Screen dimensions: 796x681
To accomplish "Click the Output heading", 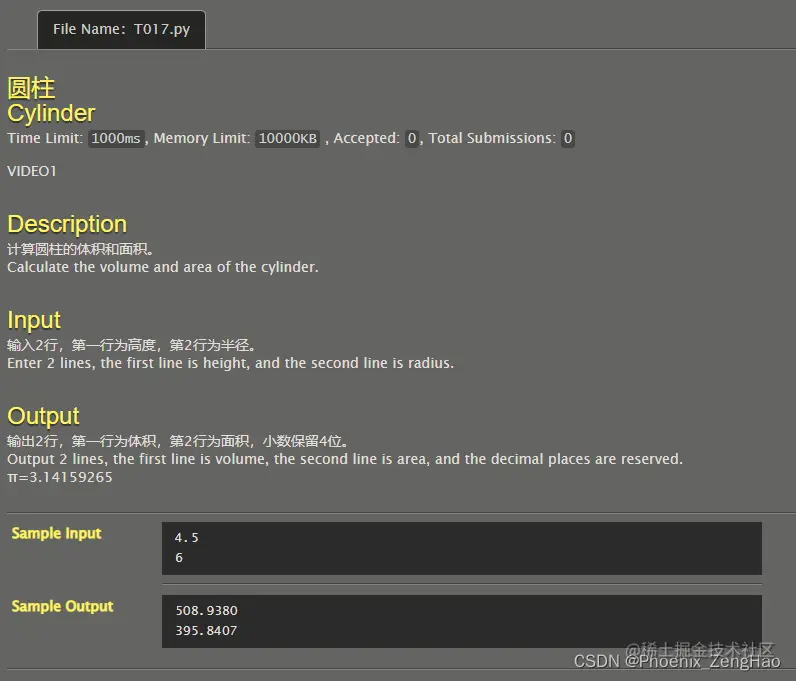I will pos(43,416).
